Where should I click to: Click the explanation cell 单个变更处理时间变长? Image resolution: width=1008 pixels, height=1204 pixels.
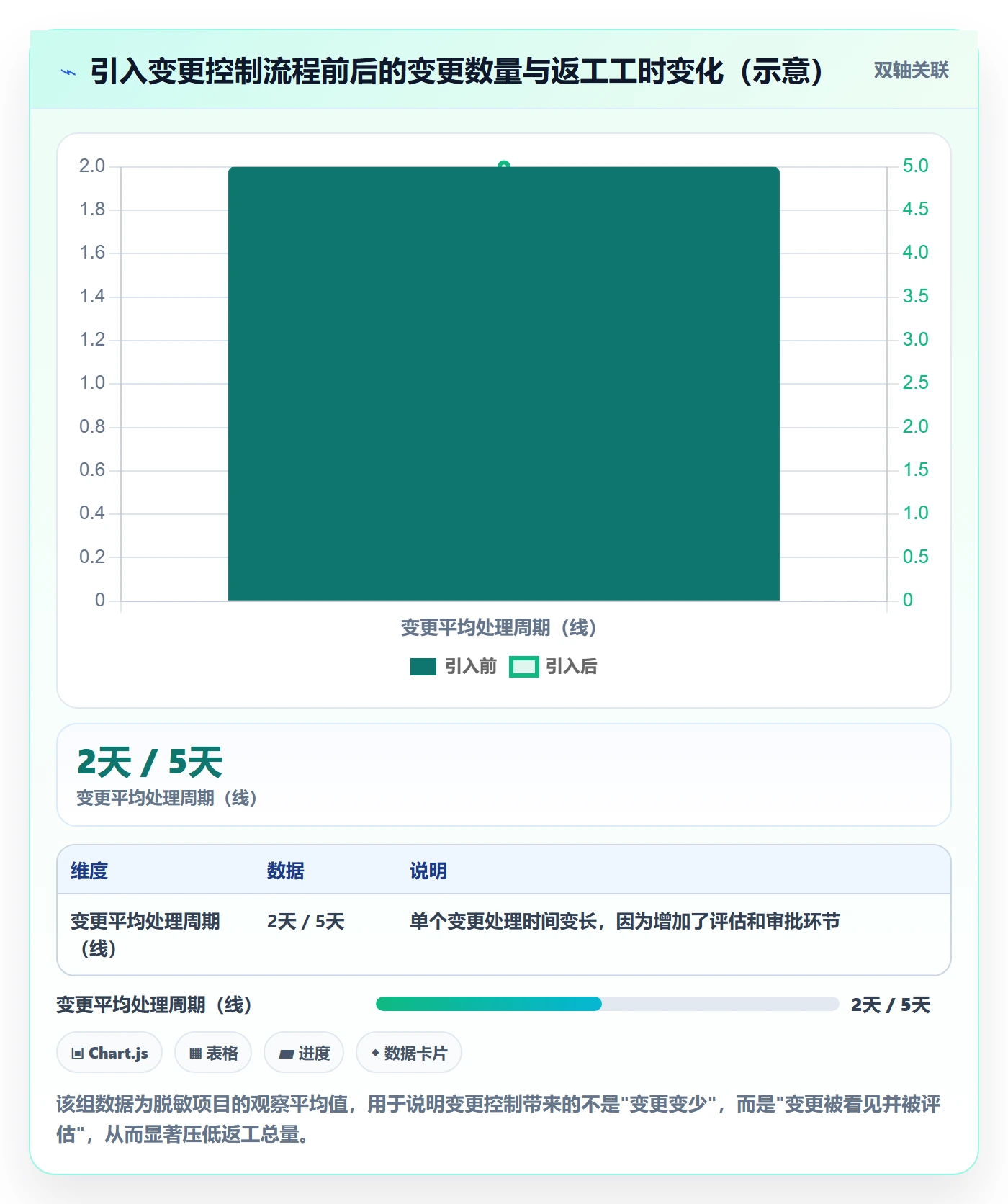[625, 922]
